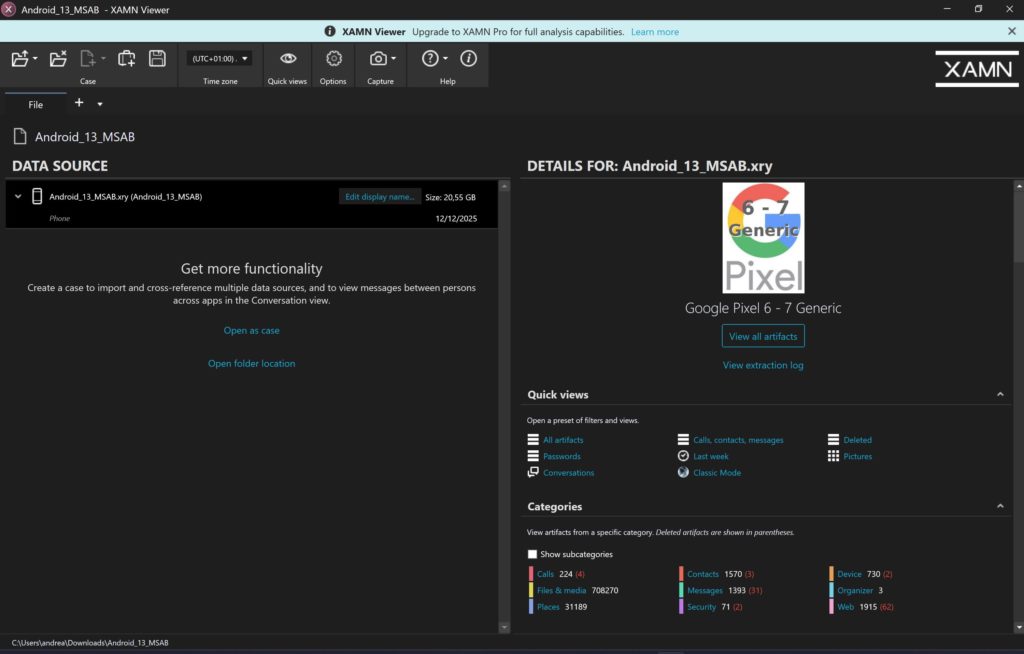
Task: Dismiss the XAMN Pro upgrade banner
Action: click(1011, 32)
